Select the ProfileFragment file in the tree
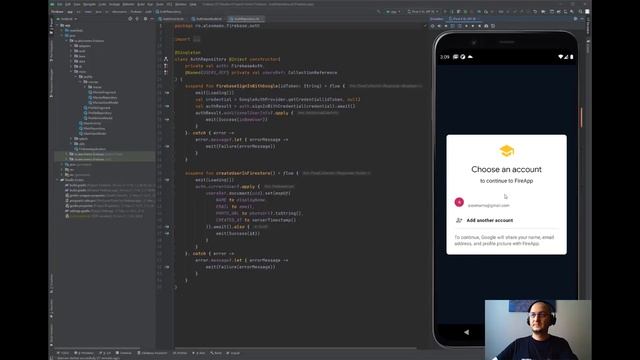Image resolution: width=640 pixels, height=360 pixels. (97, 108)
